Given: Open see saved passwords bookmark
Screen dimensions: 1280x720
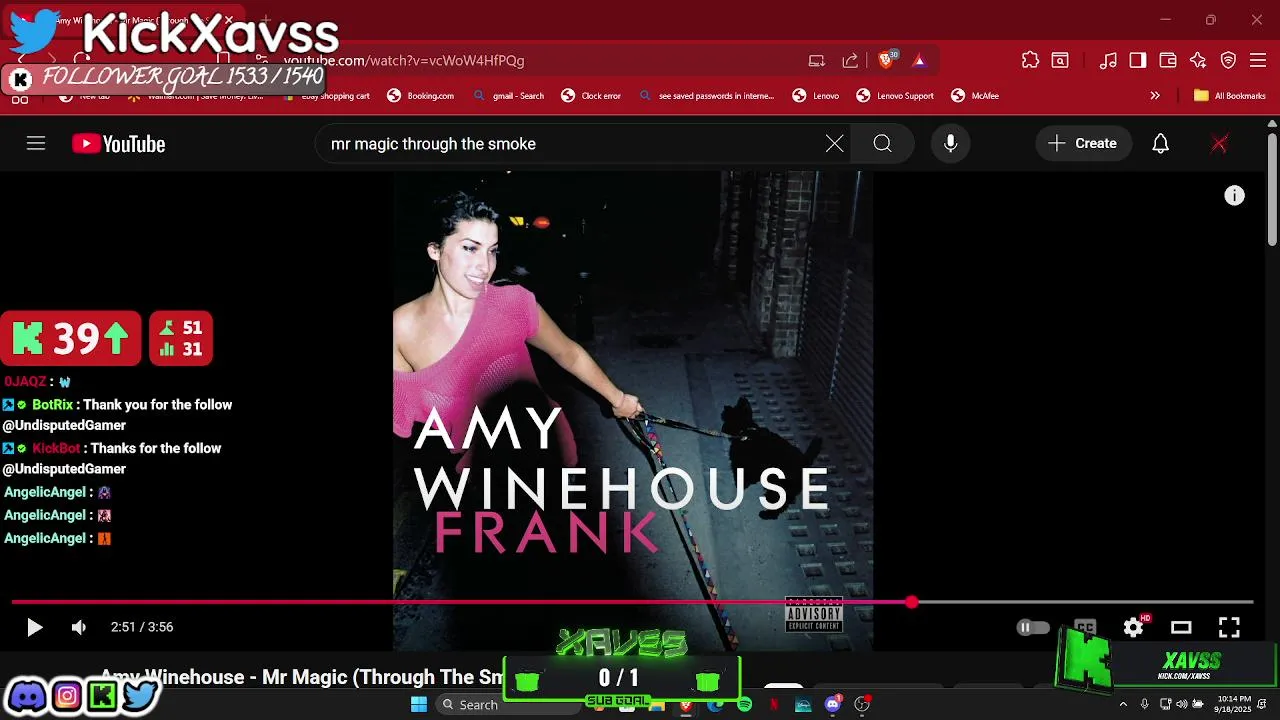Looking at the screenshot, I should point(707,96).
